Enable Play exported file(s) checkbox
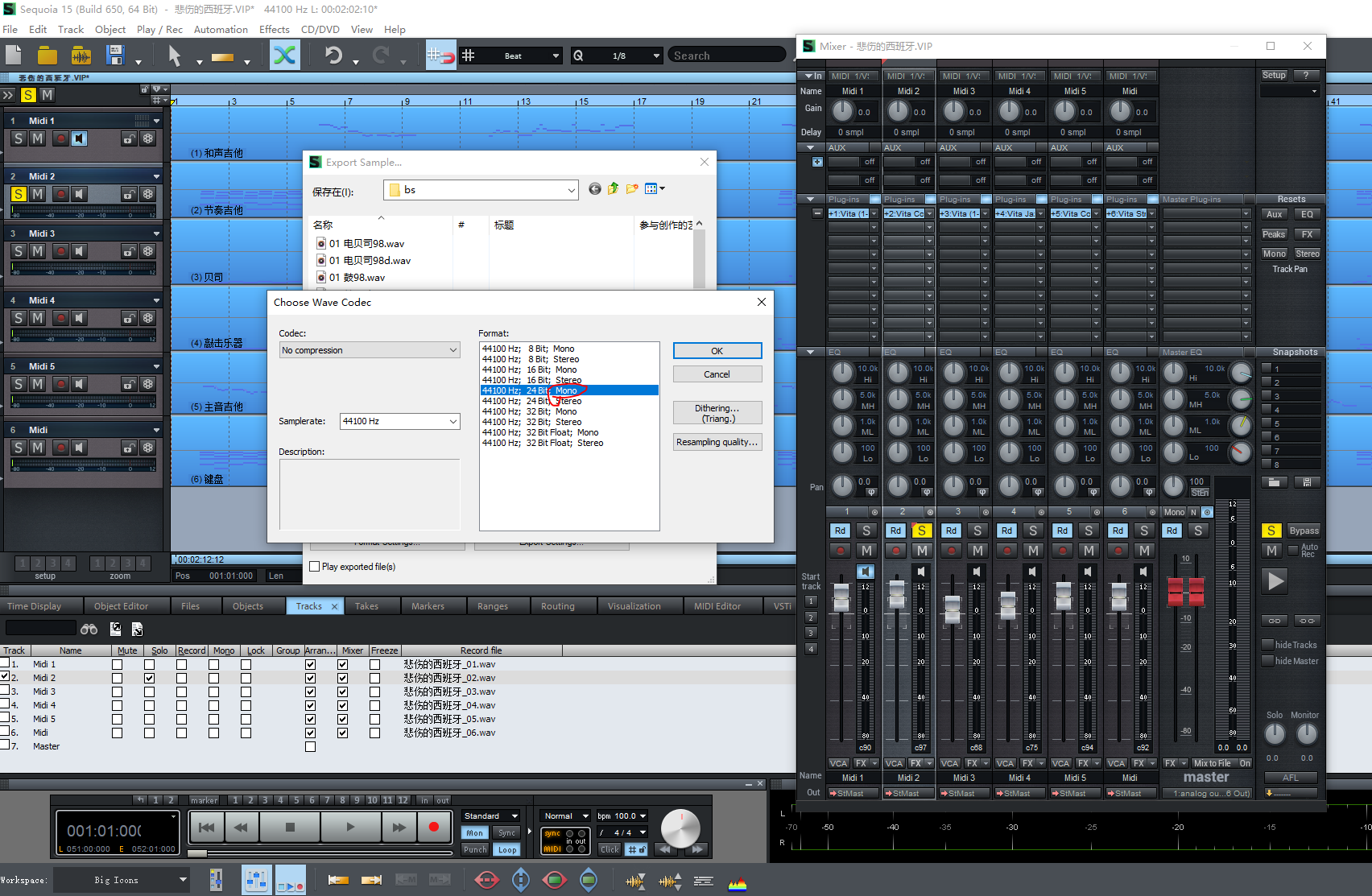 pyautogui.click(x=315, y=567)
